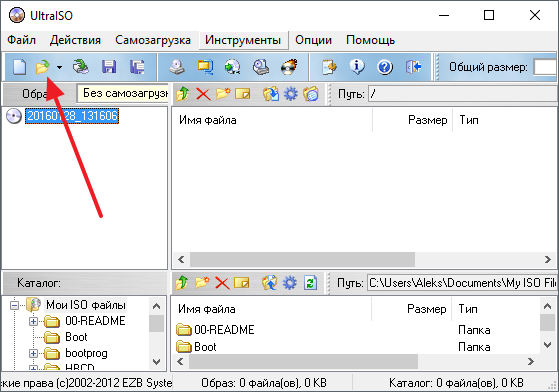This screenshot has width=559, height=392.
Task: Click the Save floppy disk icon
Action: tap(109, 67)
